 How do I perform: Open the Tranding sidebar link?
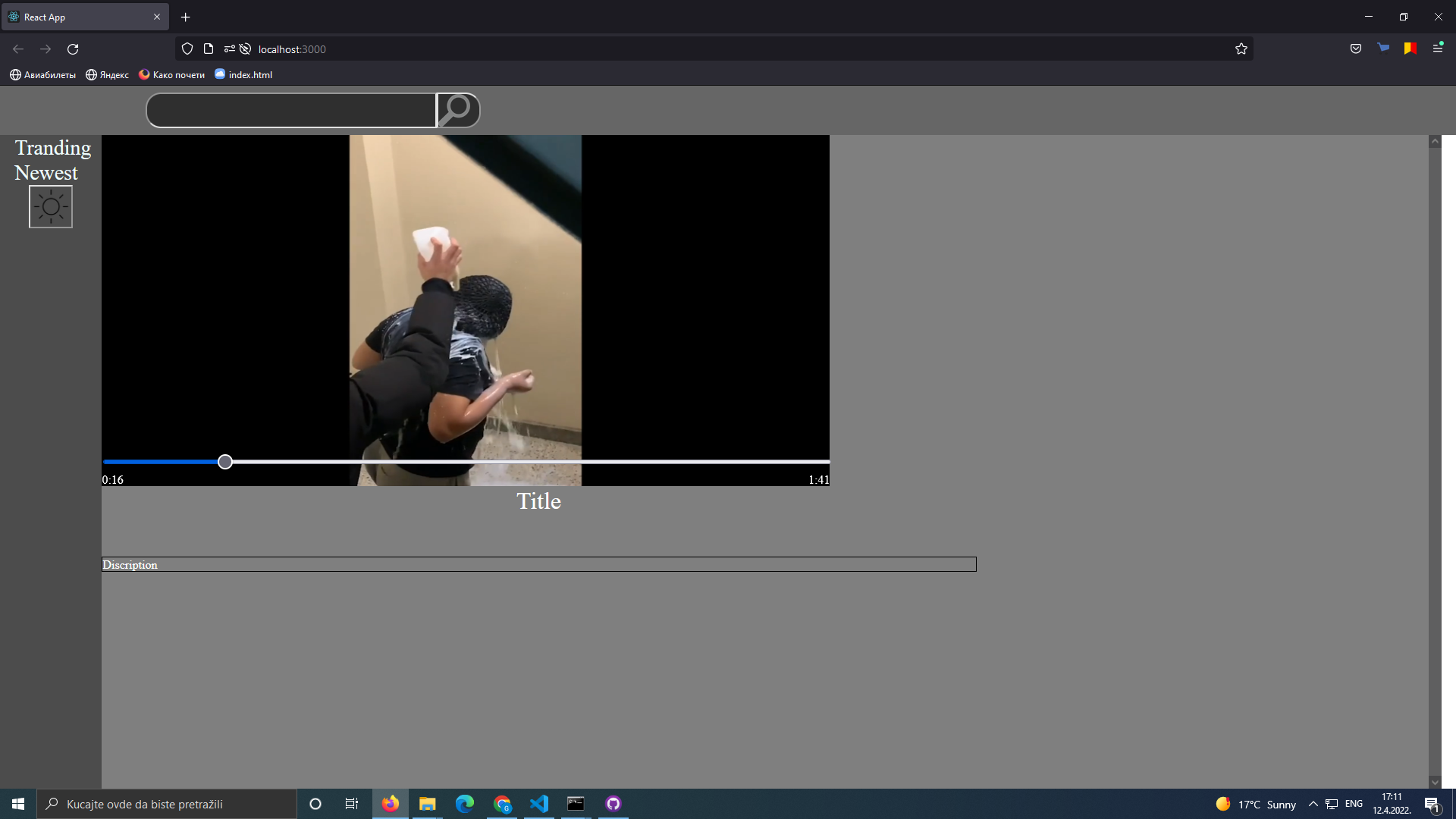click(53, 148)
